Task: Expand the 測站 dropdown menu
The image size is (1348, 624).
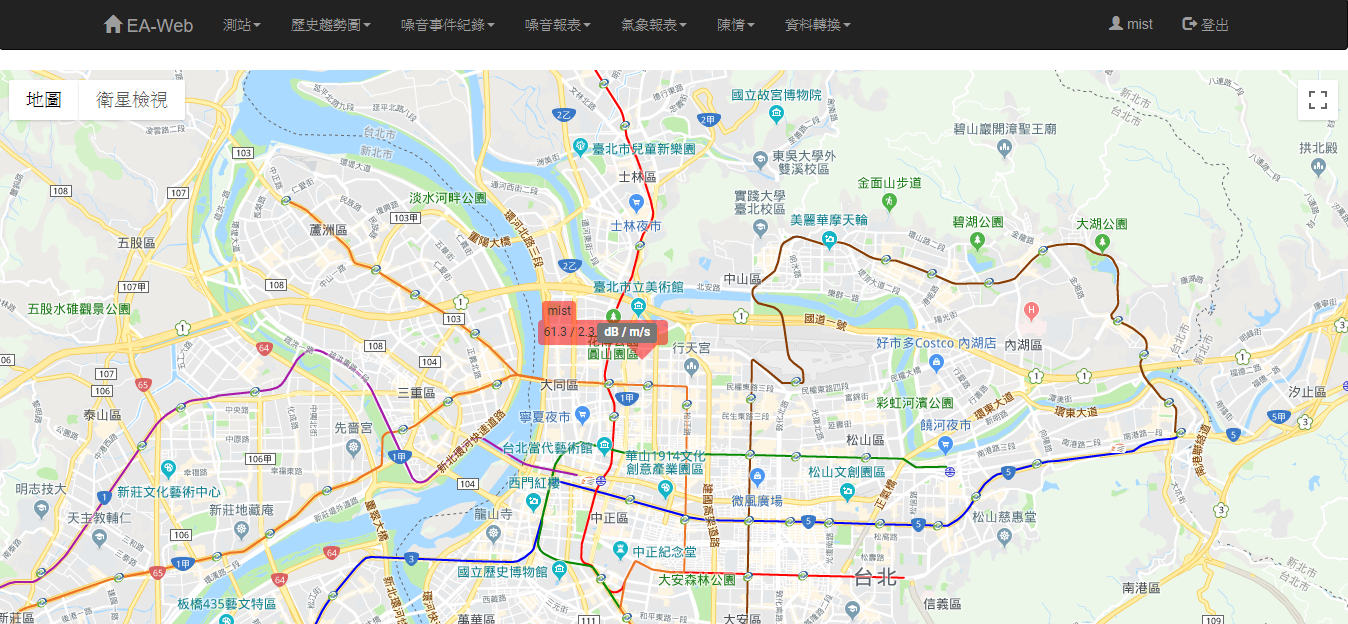Action: tap(242, 25)
